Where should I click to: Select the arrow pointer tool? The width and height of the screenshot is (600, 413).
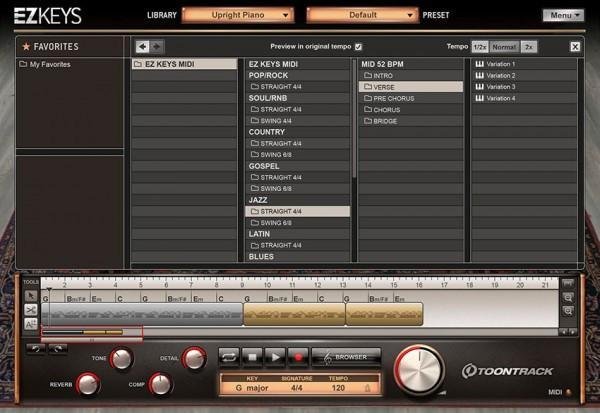coord(31,296)
